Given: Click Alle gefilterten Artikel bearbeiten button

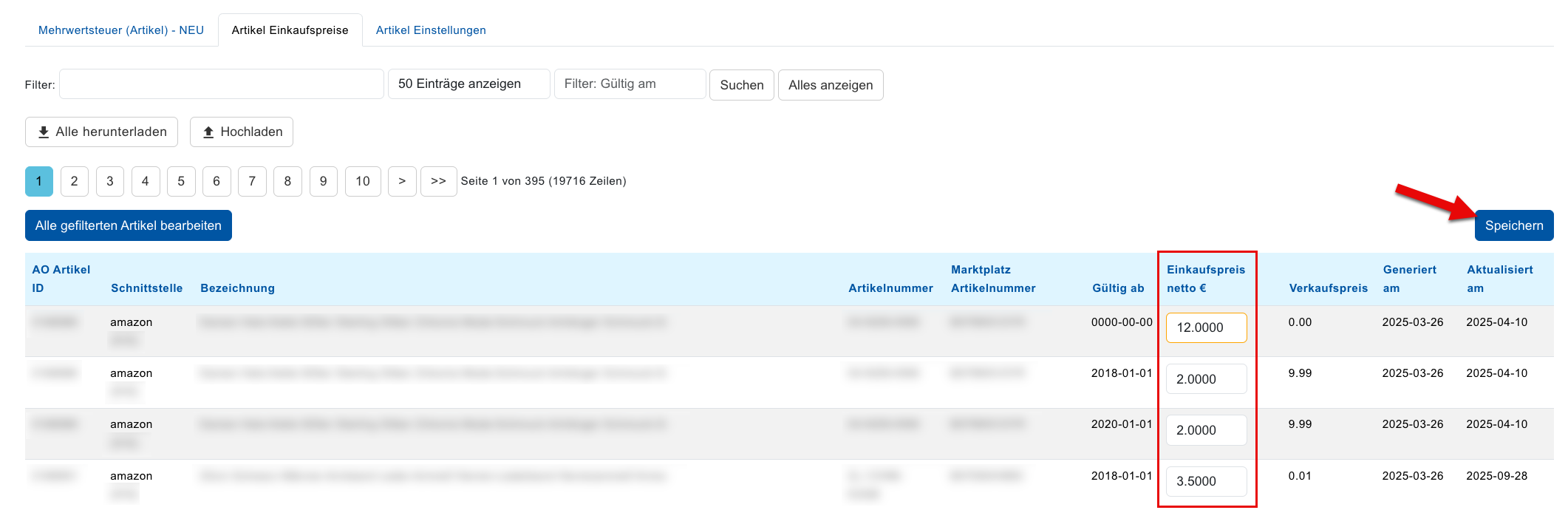Looking at the screenshot, I should [x=129, y=225].
